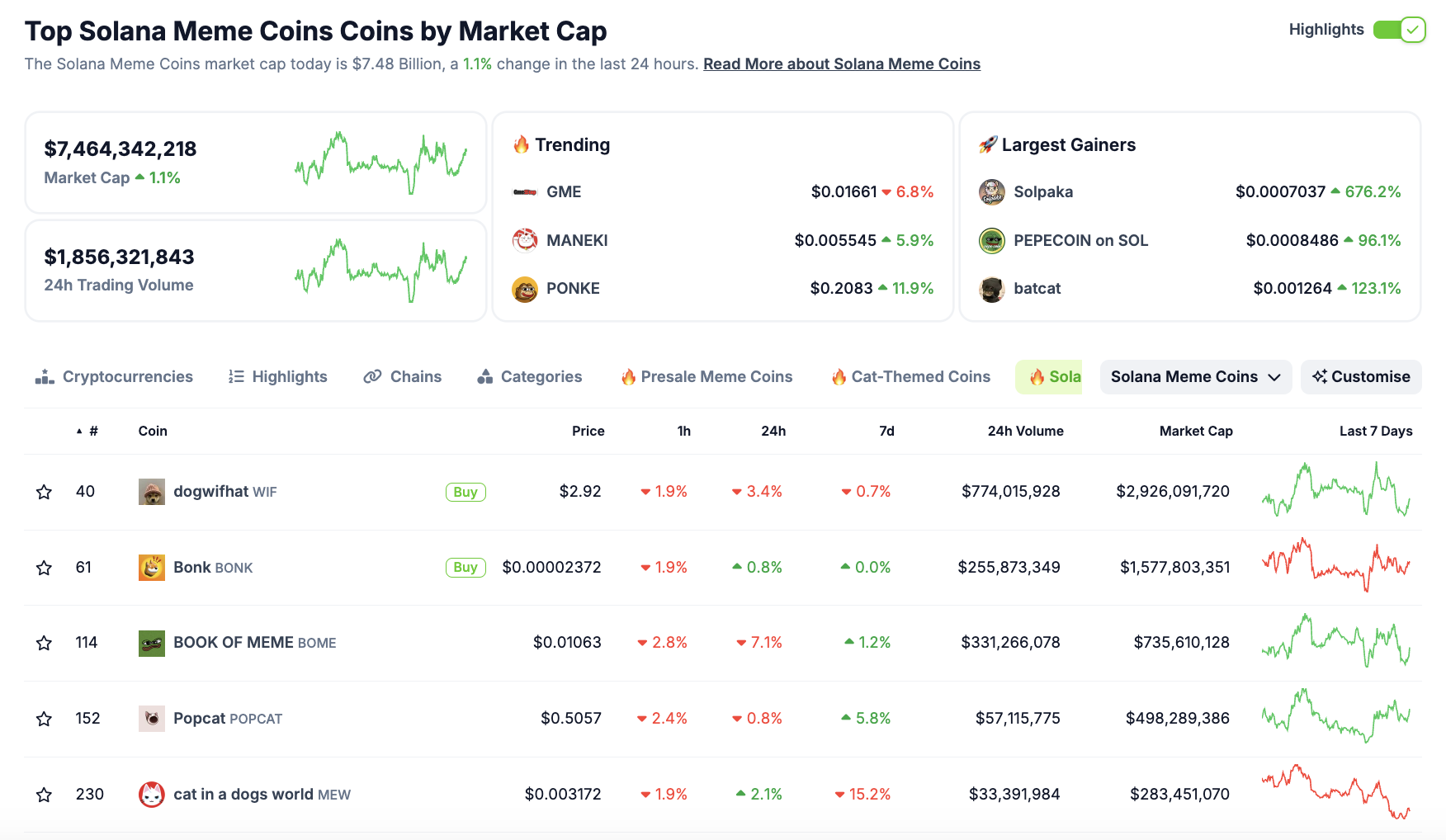The height and width of the screenshot is (840, 1446).
Task: Click the Customise button
Action: click(x=1361, y=377)
